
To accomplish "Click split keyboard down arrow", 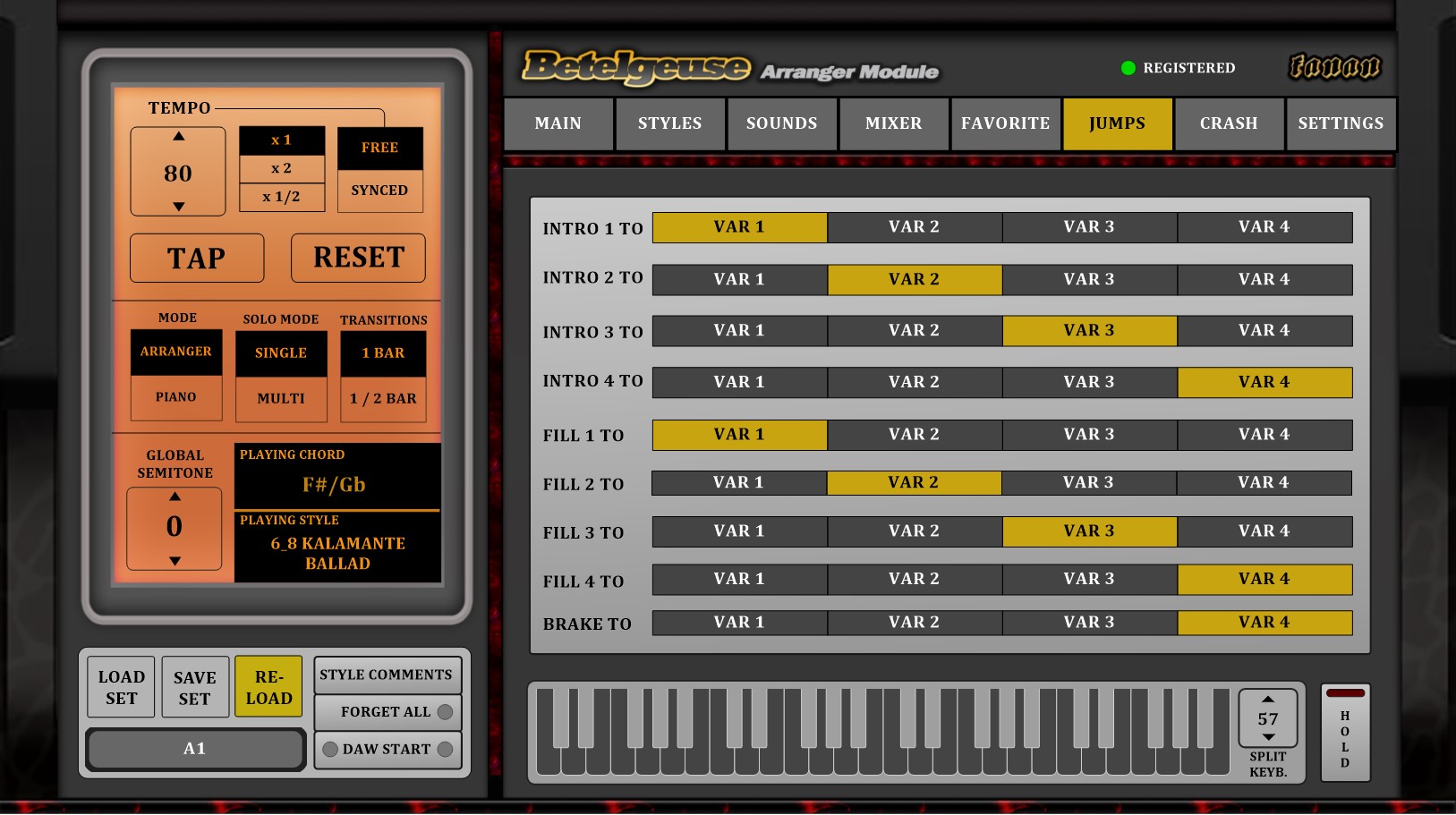I will [x=1268, y=737].
